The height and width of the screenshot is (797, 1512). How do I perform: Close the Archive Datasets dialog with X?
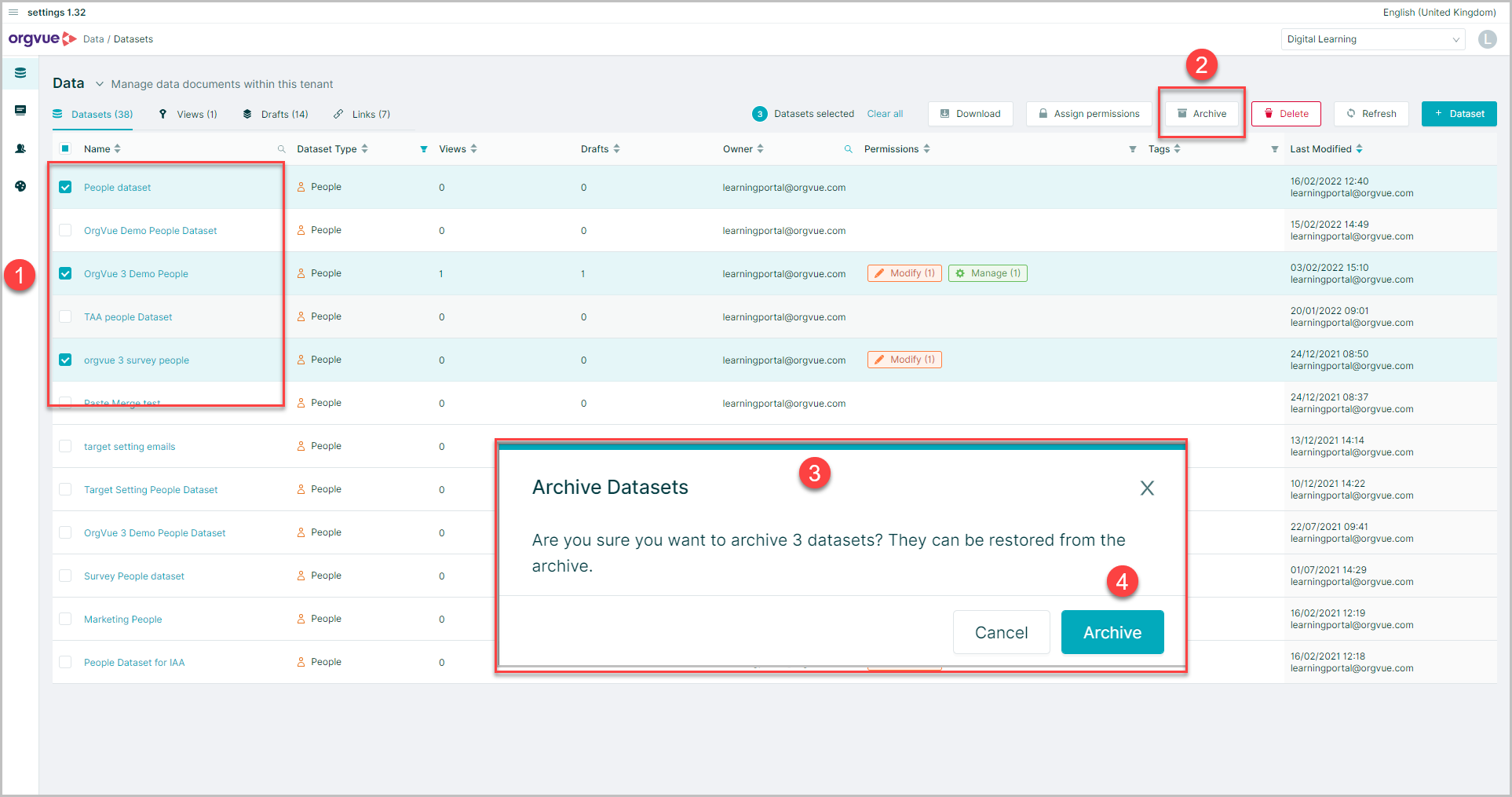pyautogui.click(x=1147, y=488)
